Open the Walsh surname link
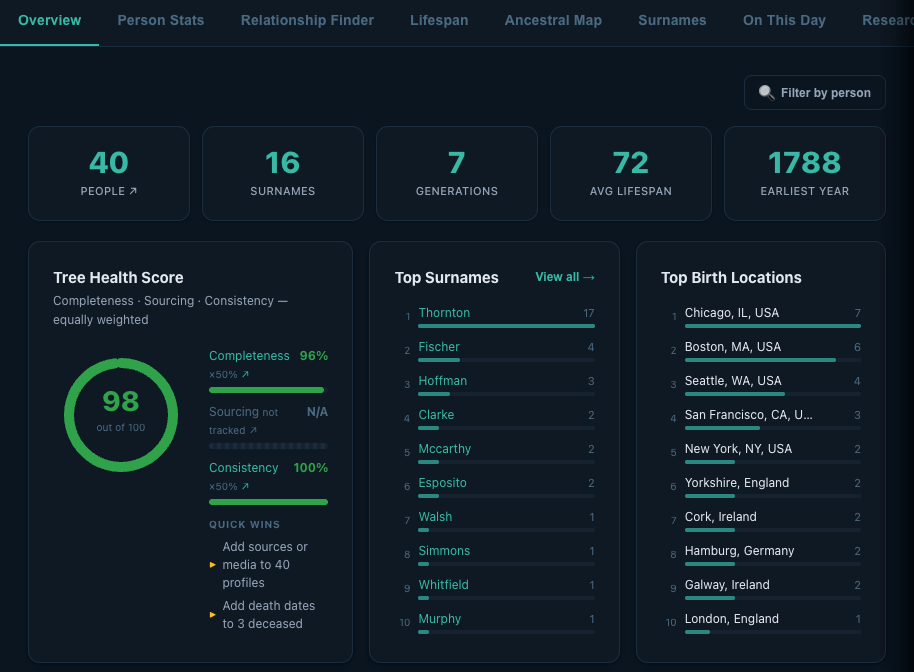This screenshot has width=914, height=672. pos(435,517)
